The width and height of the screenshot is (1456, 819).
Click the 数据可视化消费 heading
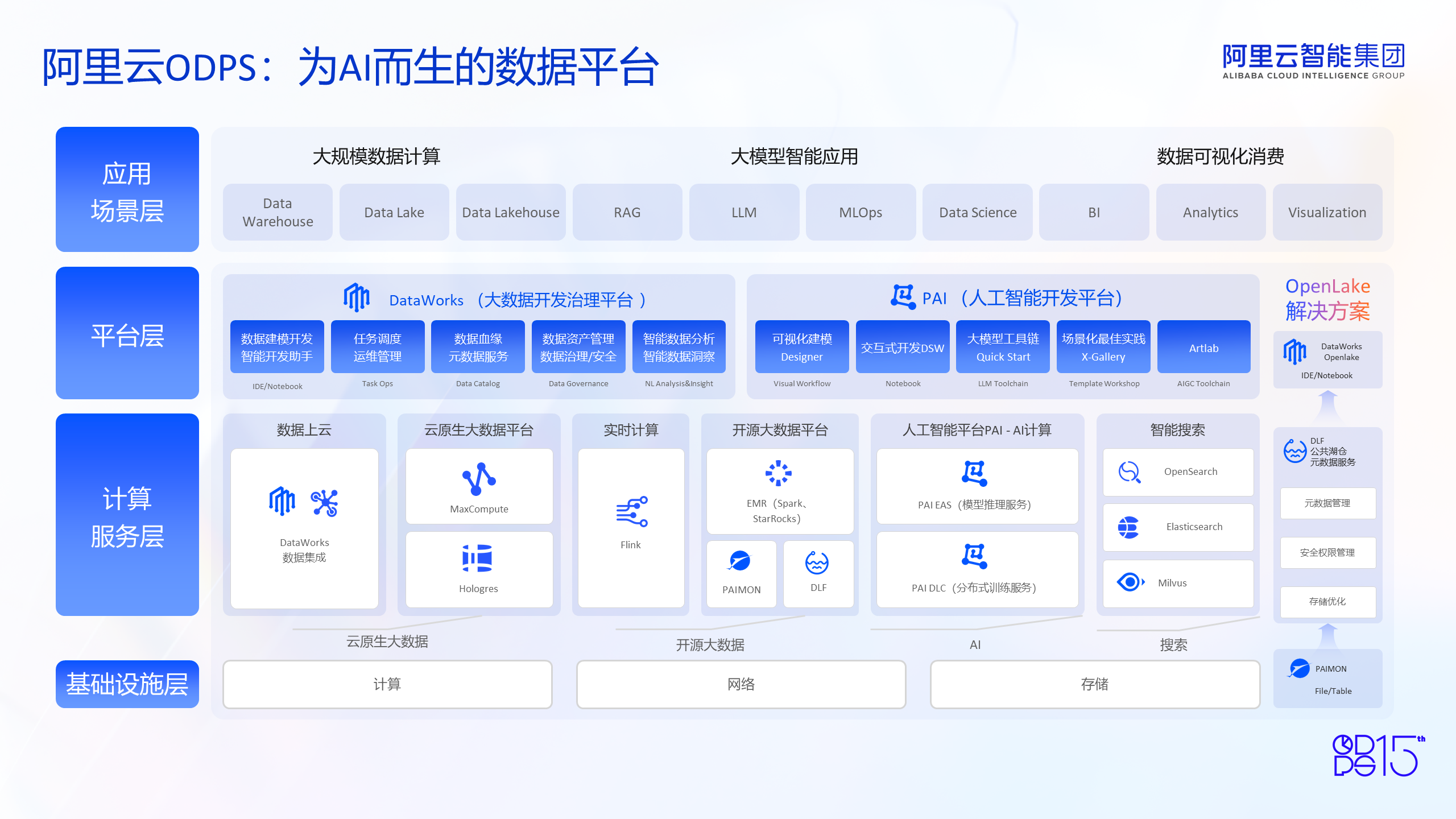pos(1221,156)
